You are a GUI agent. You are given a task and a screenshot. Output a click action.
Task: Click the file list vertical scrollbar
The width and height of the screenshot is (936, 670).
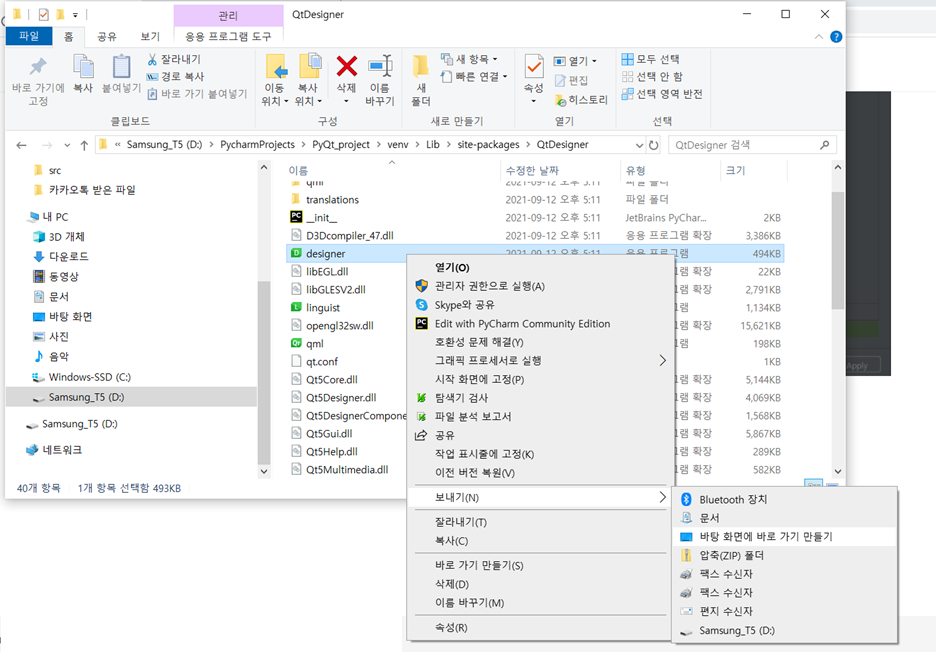click(838, 251)
